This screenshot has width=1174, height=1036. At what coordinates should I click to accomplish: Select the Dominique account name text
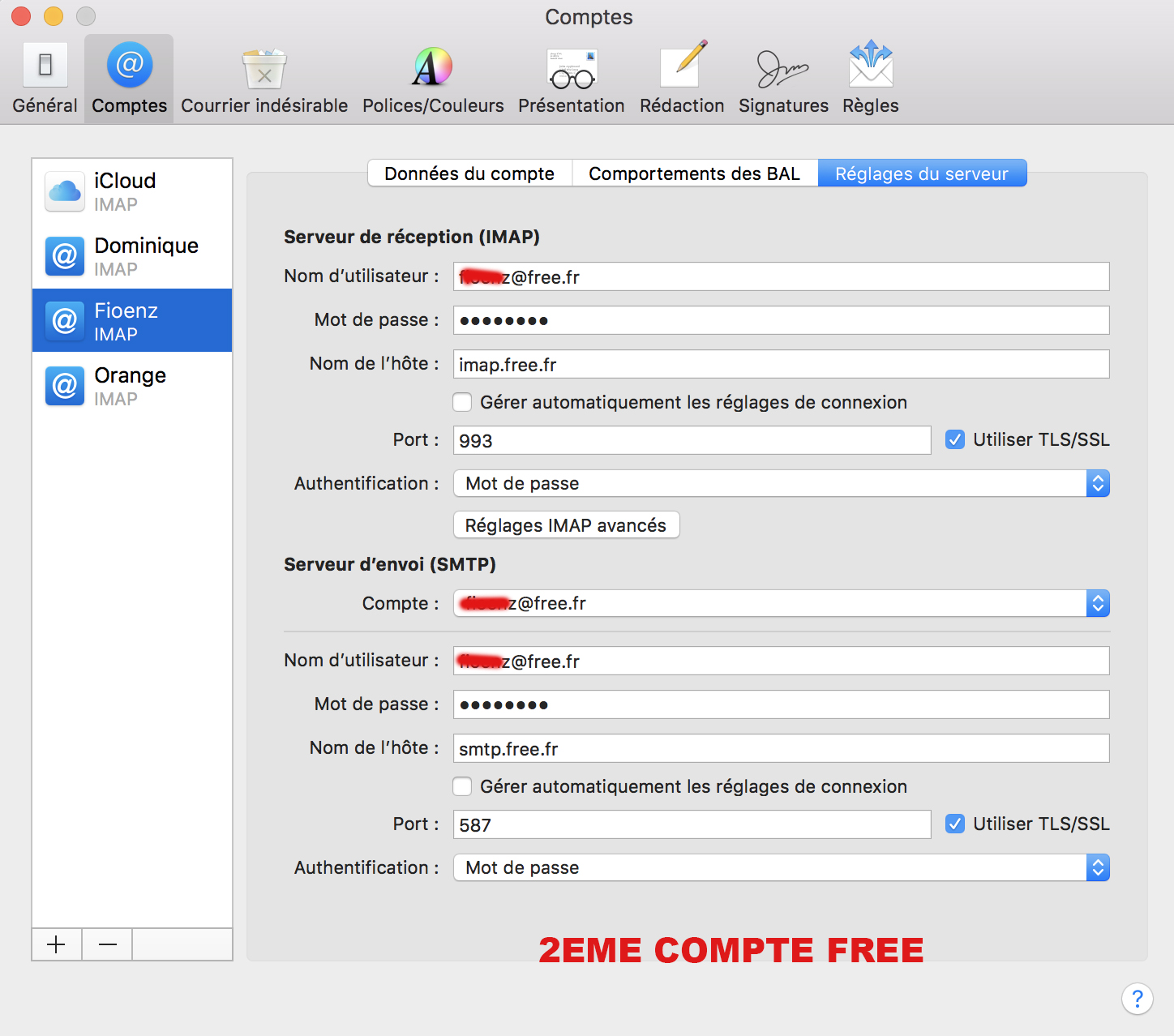click(146, 246)
